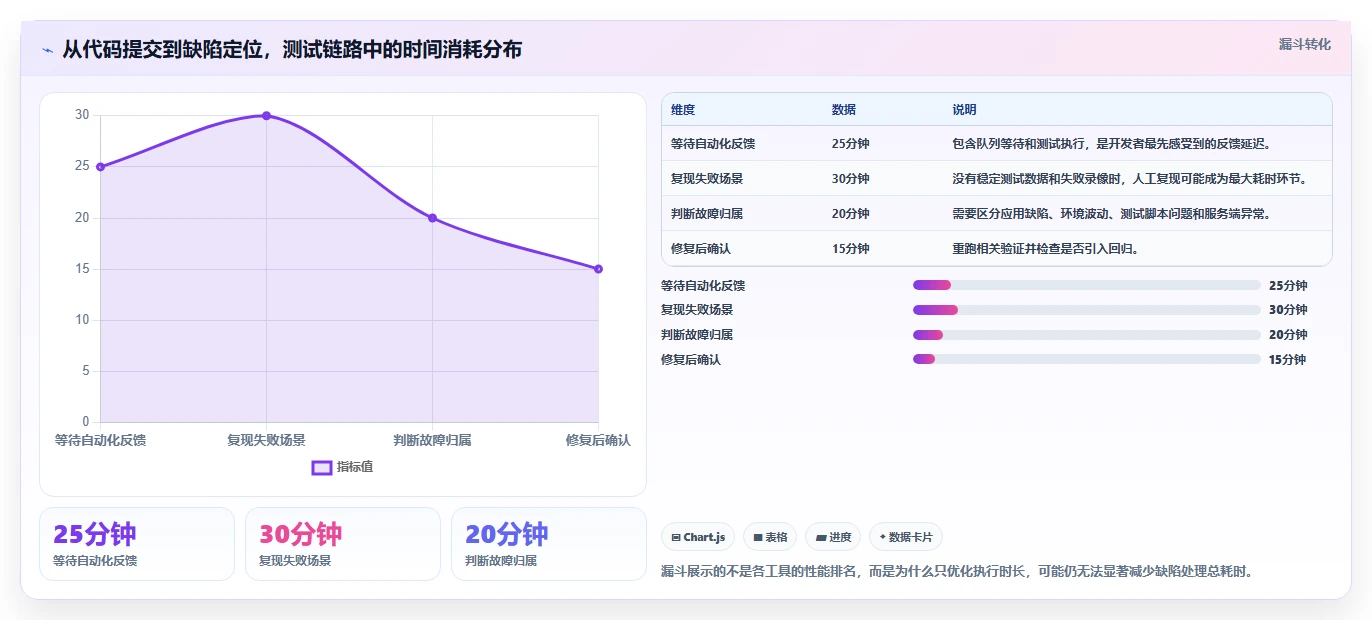Click the 判断故障归属 progress bar
The height and width of the screenshot is (620, 1372).
click(x=1086, y=335)
